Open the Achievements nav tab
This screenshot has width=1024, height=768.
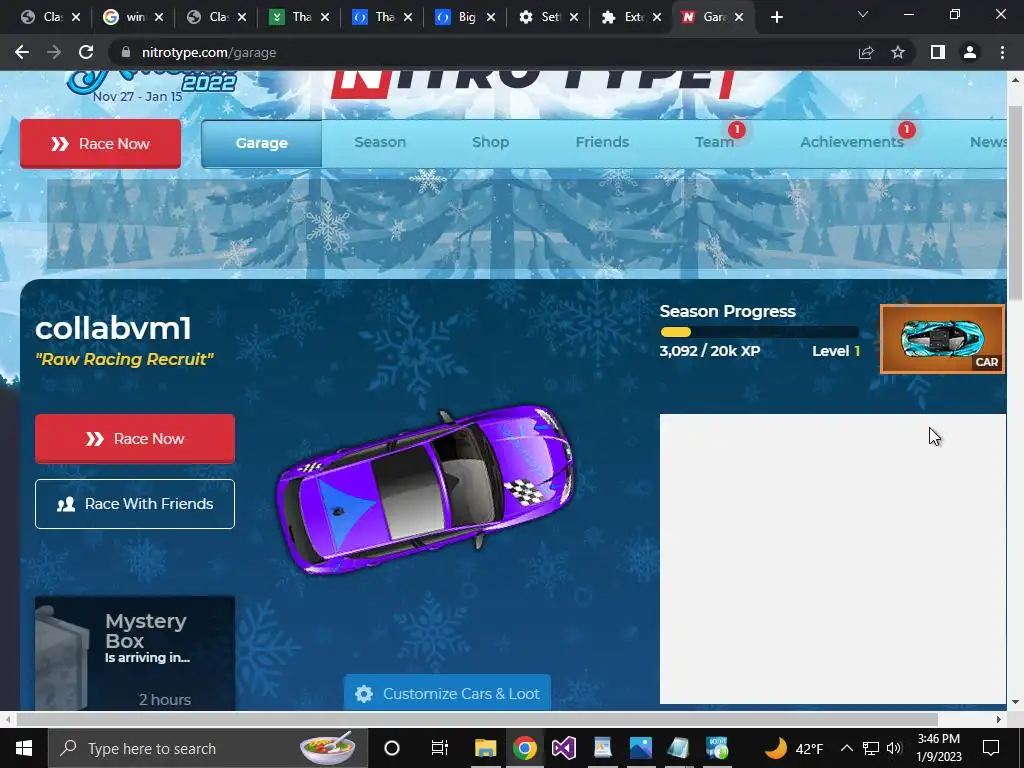pos(852,142)
